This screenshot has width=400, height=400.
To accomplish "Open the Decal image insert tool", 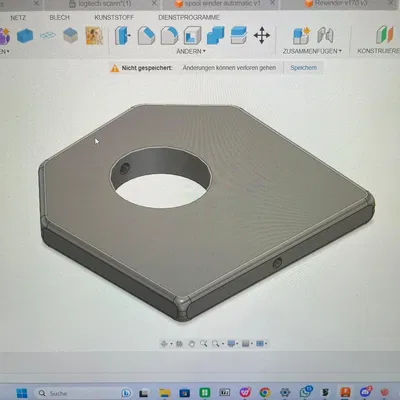I will [94, 36].
